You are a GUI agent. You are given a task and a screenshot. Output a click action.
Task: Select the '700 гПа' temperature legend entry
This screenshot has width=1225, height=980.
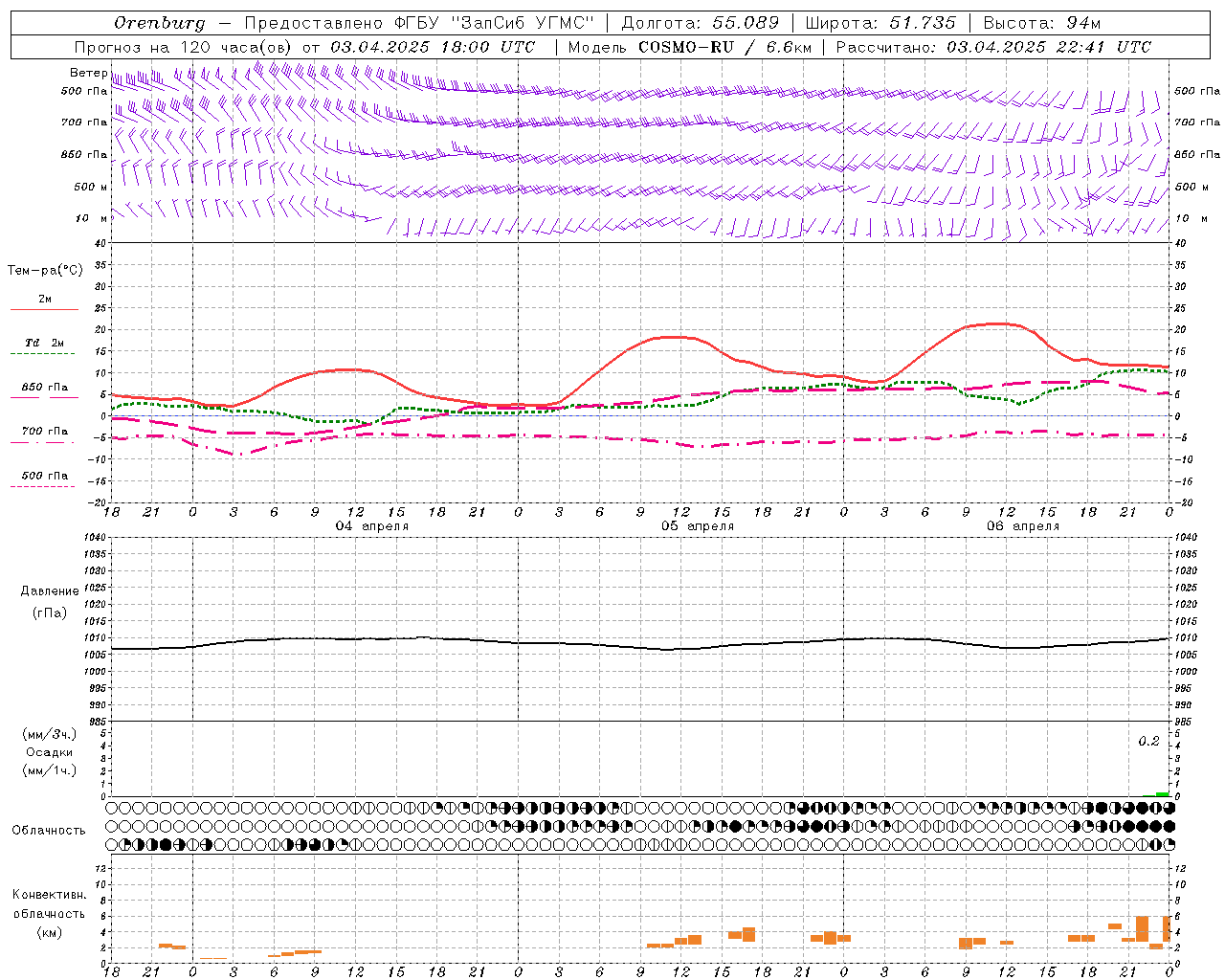click(x=44, y=432)
